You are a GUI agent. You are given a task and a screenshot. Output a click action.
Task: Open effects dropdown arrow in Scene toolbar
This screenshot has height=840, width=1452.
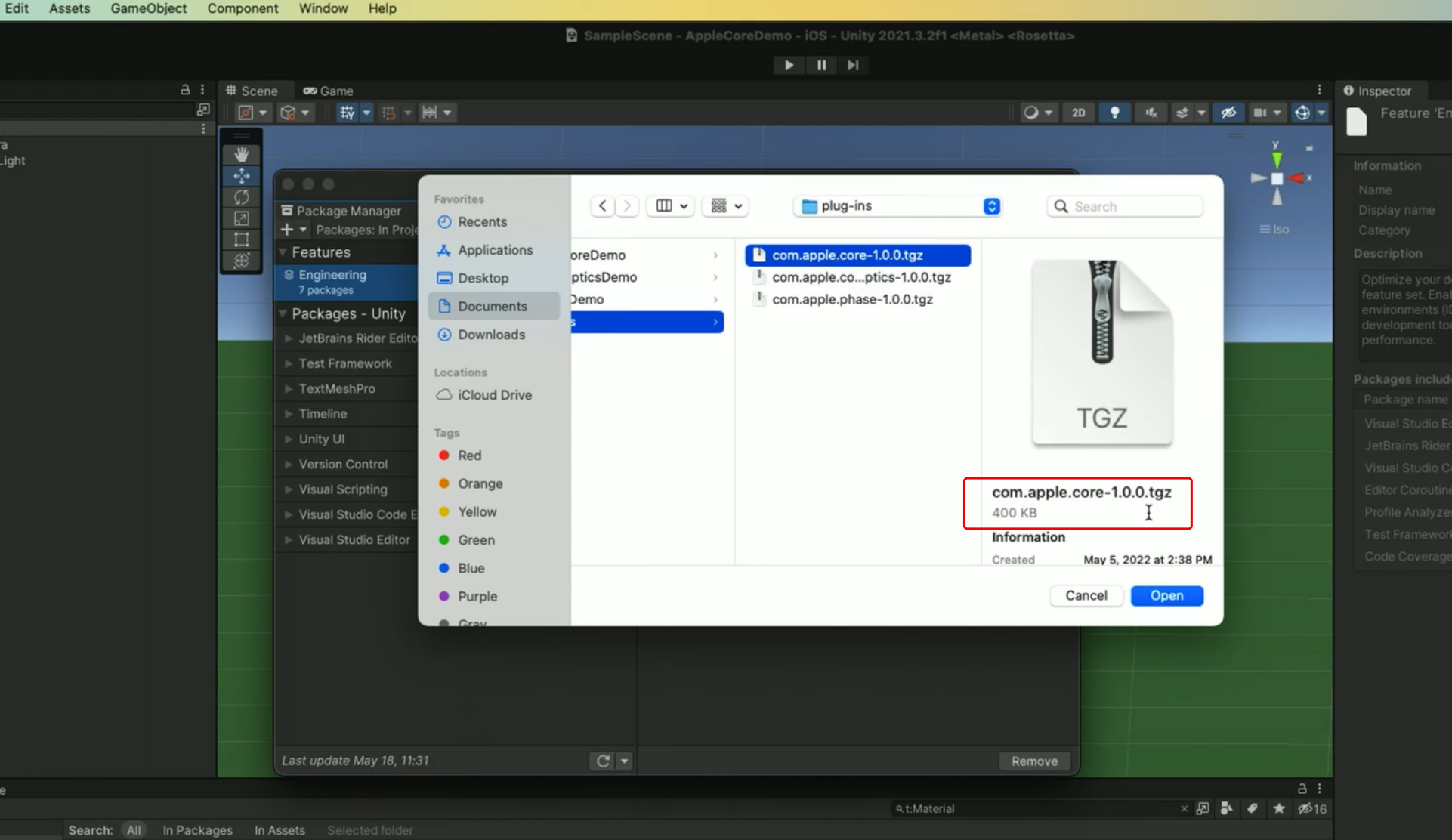[x=1201, y=113]
